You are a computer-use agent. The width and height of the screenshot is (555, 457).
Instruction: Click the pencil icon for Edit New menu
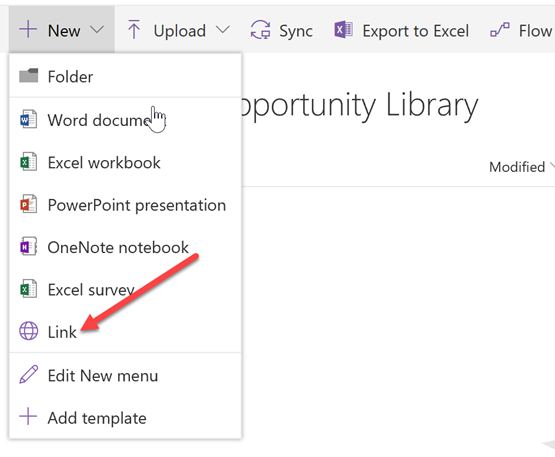pyautogui.click(x=28, y=375)
